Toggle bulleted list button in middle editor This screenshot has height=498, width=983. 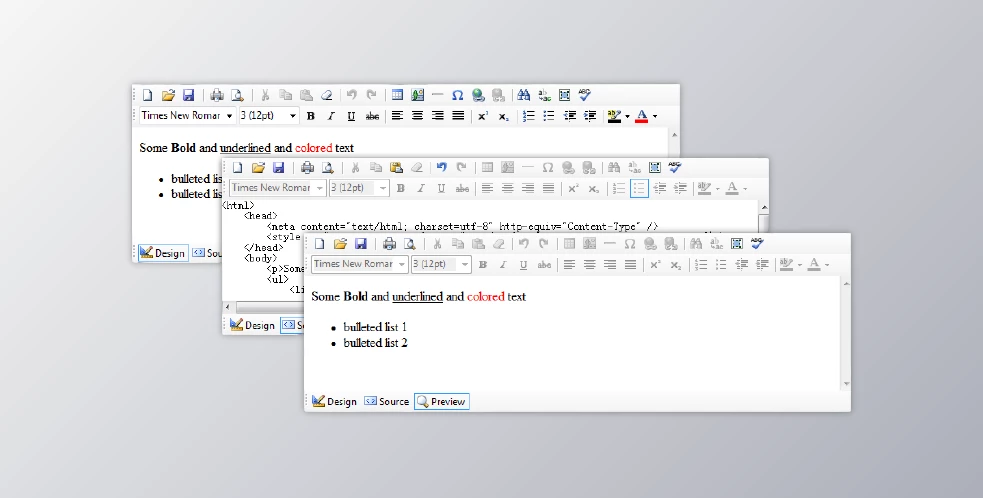tap(639, 188)
